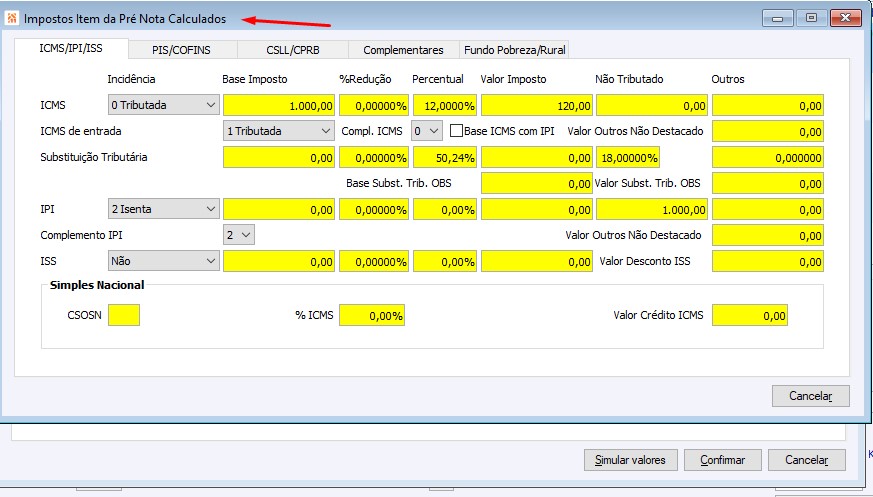Screen dimensions: 873x497
Task: Switch to the Complementares tab
Action: (404, 50)
